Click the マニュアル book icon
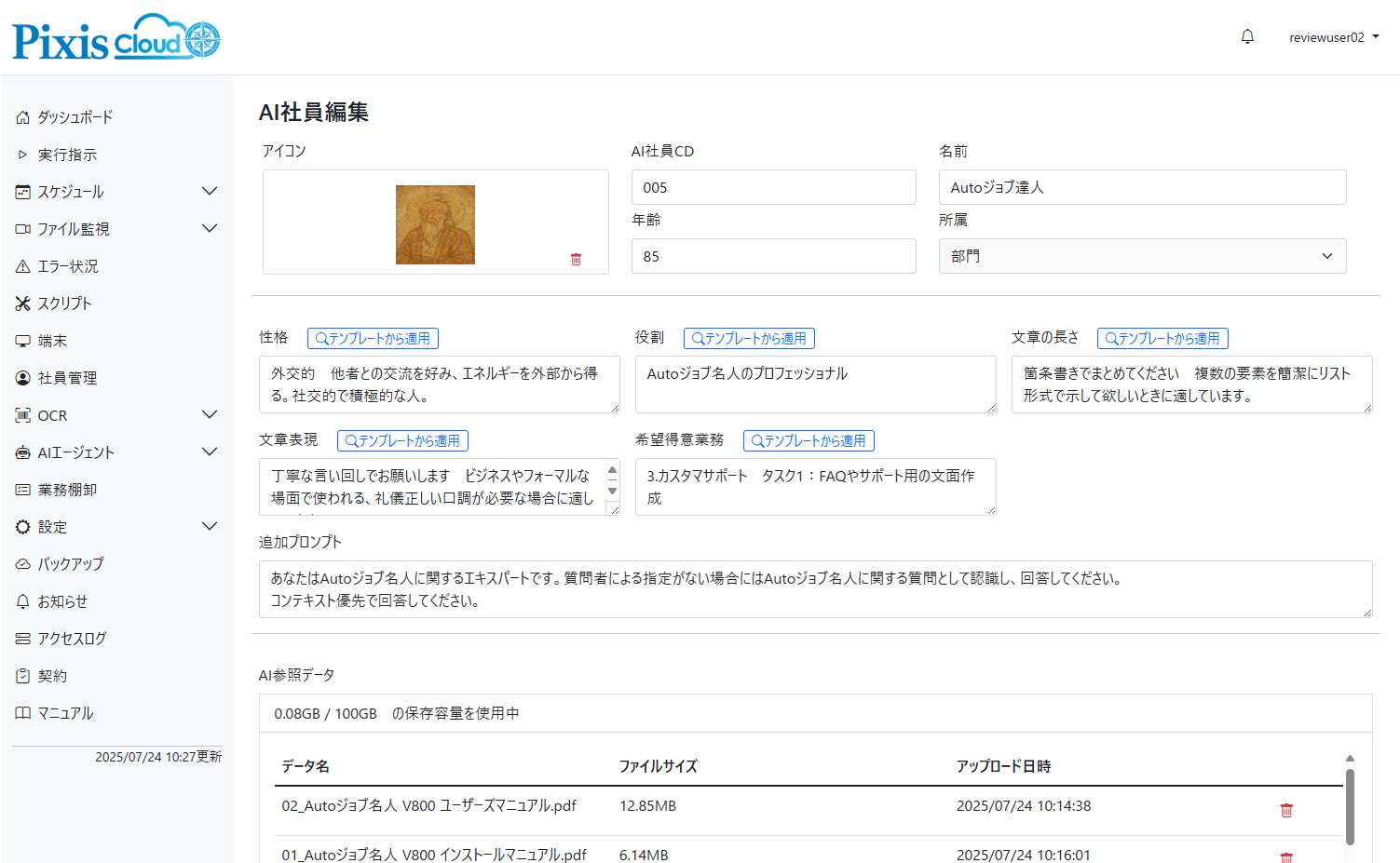 click(23, 713)
